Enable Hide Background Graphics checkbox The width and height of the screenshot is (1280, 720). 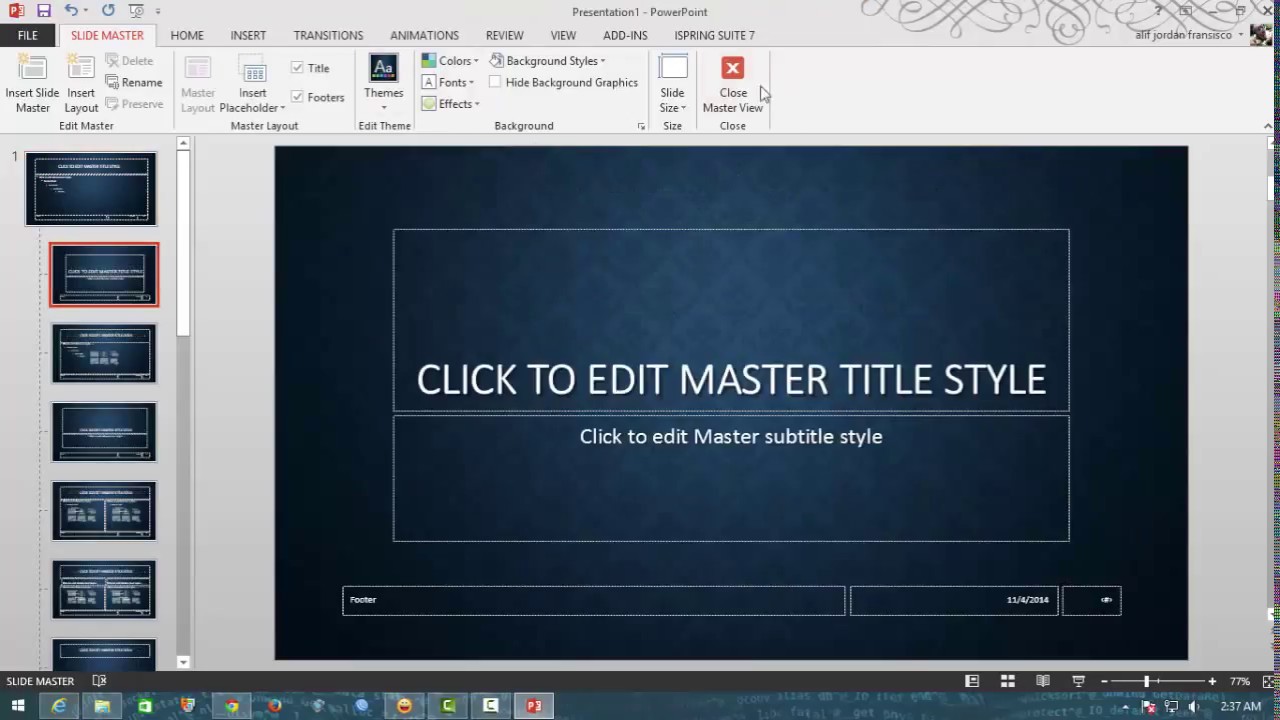click(x=495, y=82)
